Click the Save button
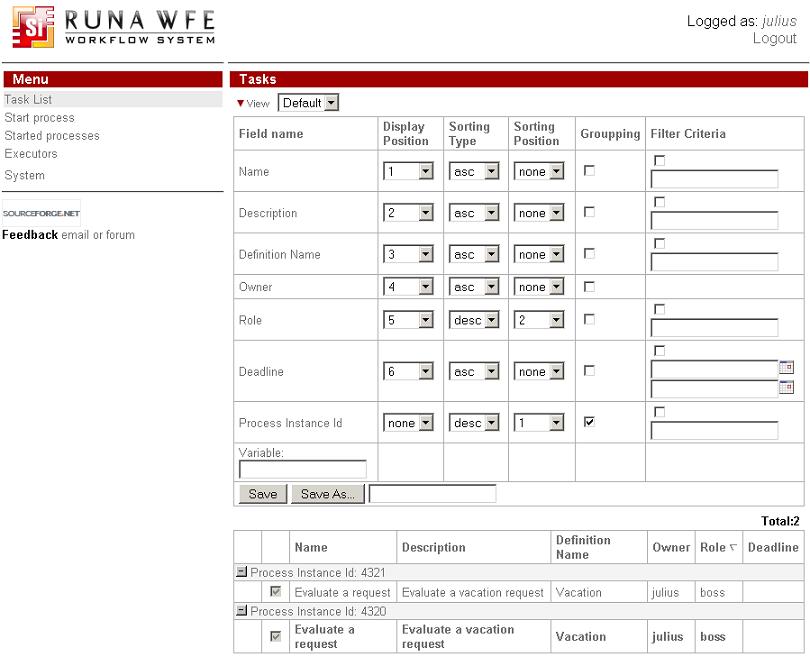The image size is (810, 657). coord(262,494)
